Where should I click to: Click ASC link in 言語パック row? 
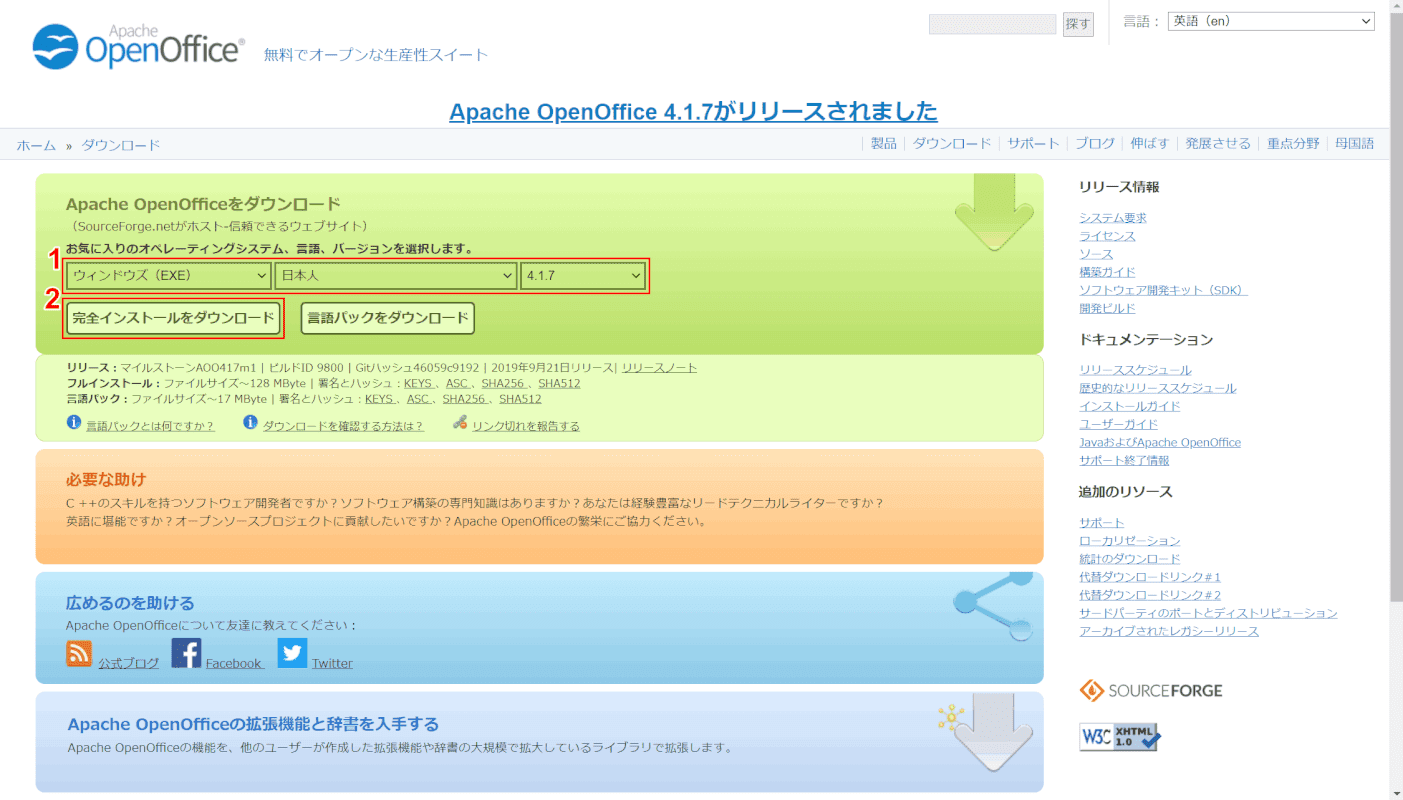(419, 398)
